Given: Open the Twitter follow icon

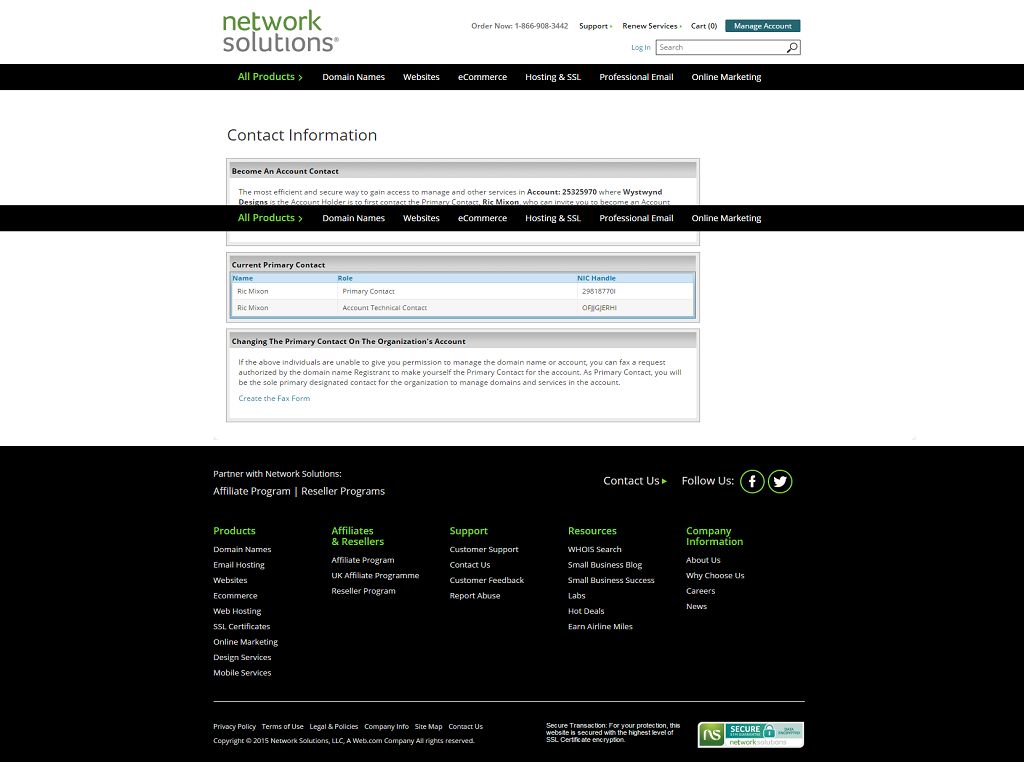Looking at the screenshot, I should point(780,481).
